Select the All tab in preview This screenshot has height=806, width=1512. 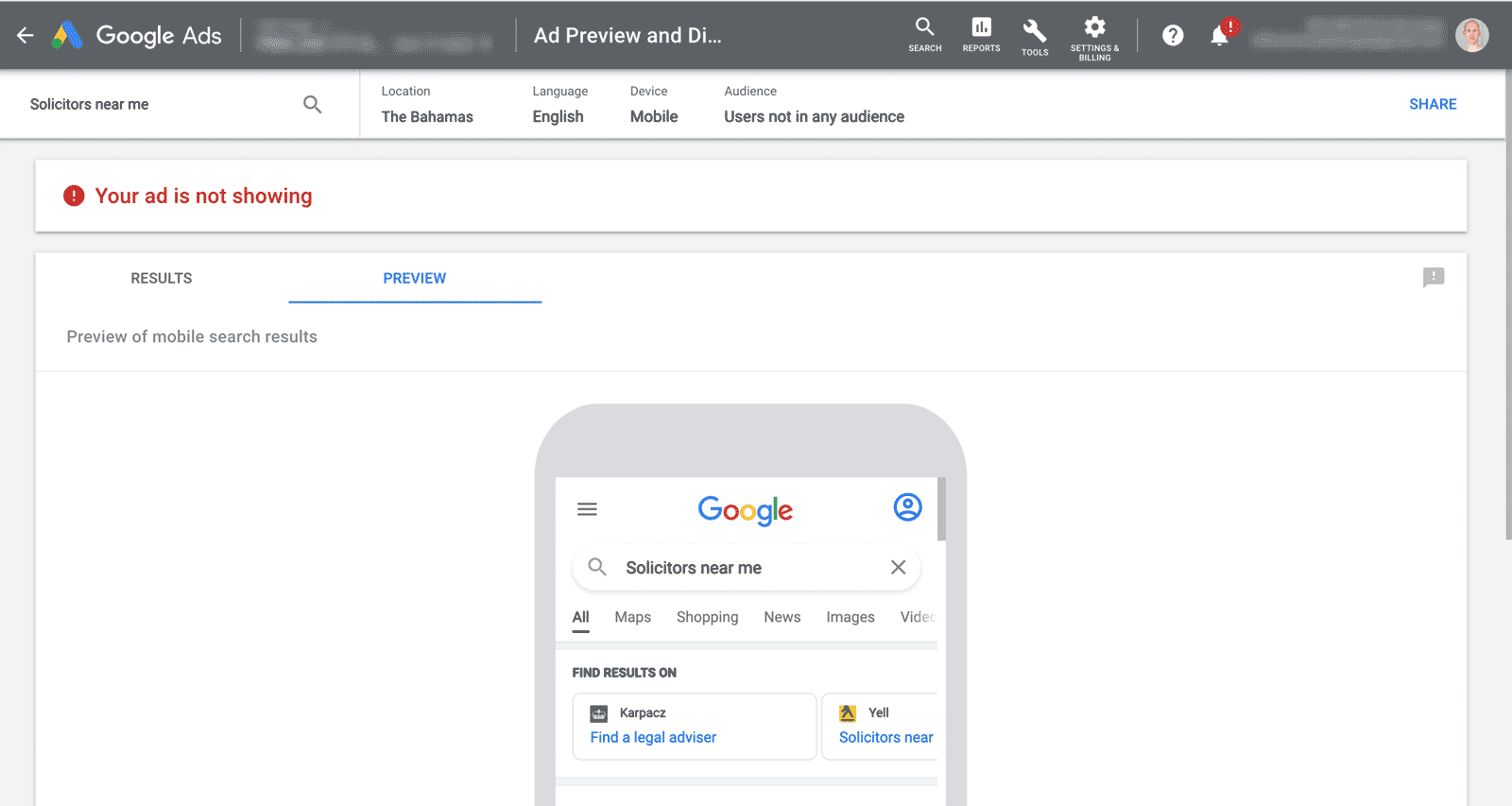pyautogui.click(x=580, y=617)
